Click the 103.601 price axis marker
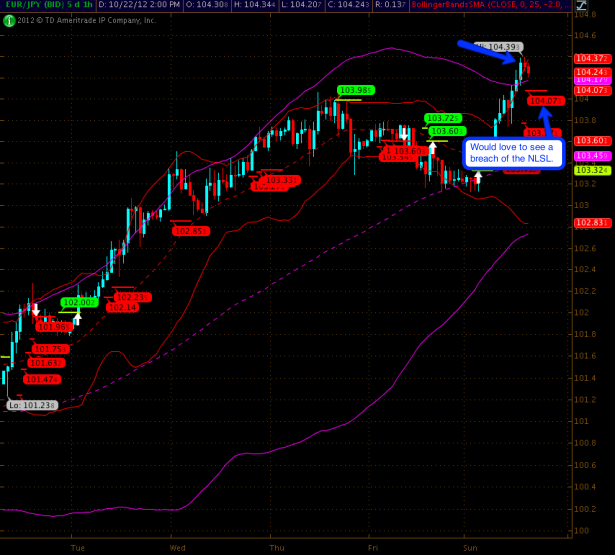615x555 pixels. pos(593,141)
